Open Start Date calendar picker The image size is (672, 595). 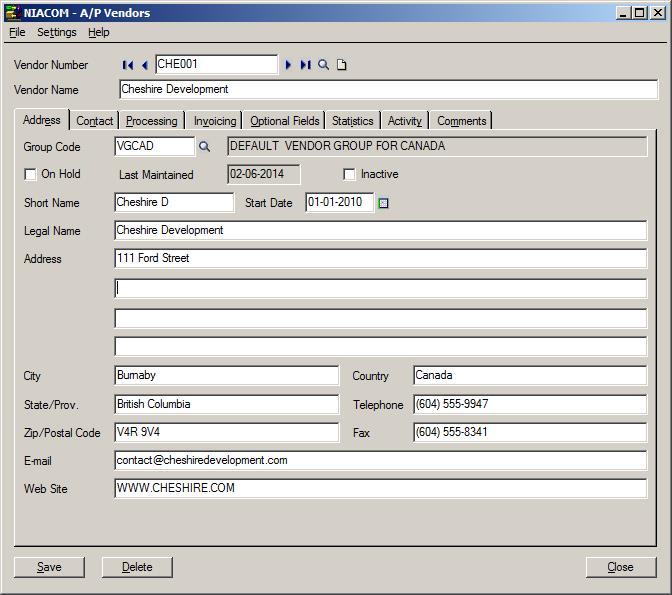point(383,203)
